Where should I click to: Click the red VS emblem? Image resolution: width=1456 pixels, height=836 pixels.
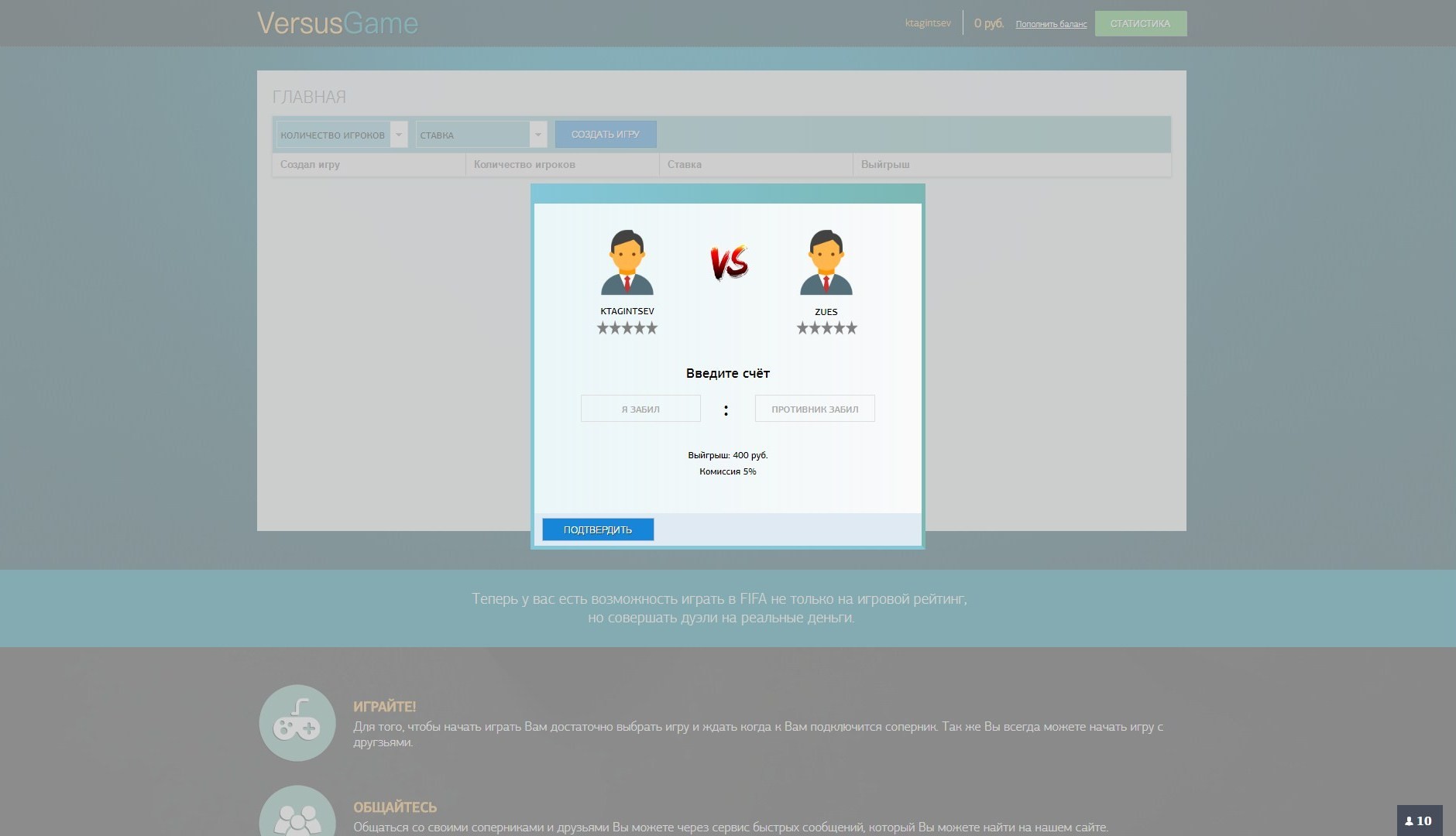pos(729,262)
